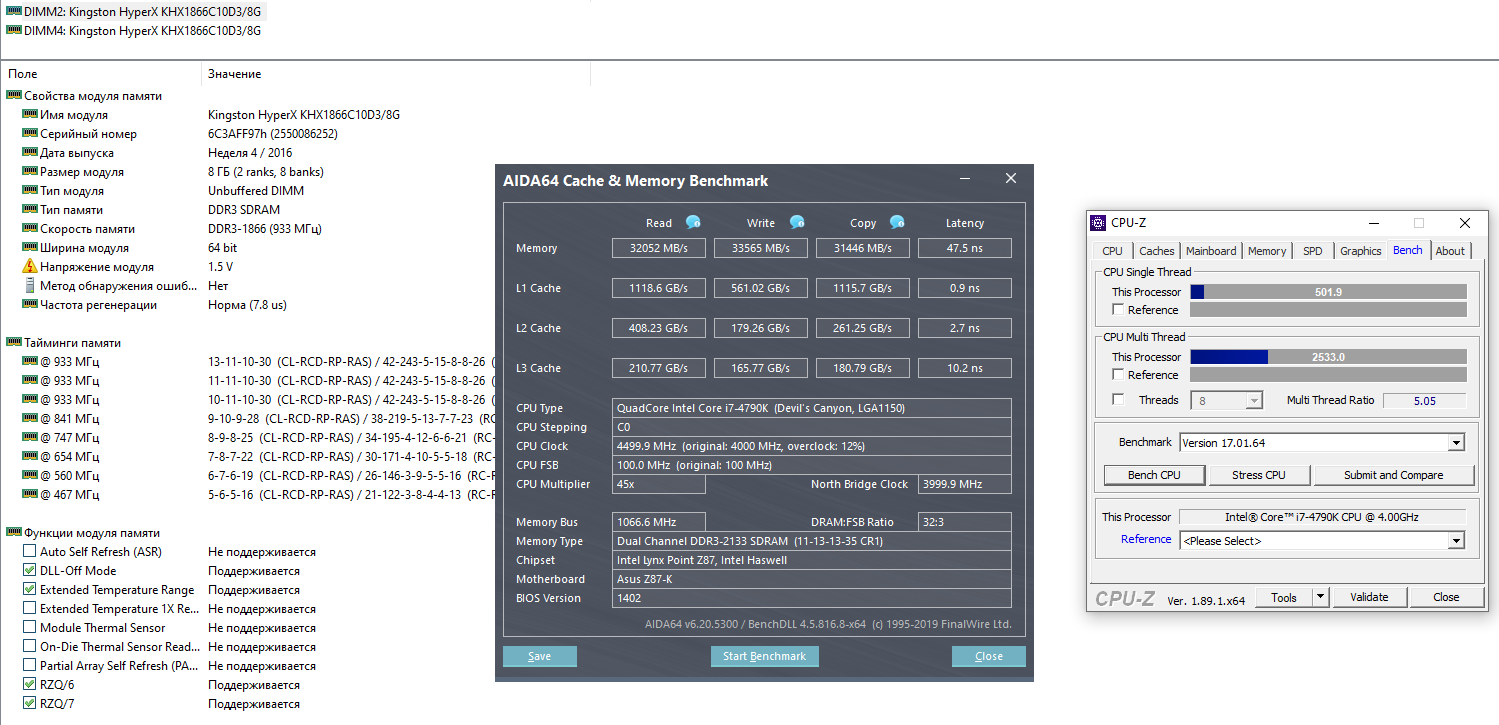Click the Функции модуля памяти section icon

click(14, 533)
